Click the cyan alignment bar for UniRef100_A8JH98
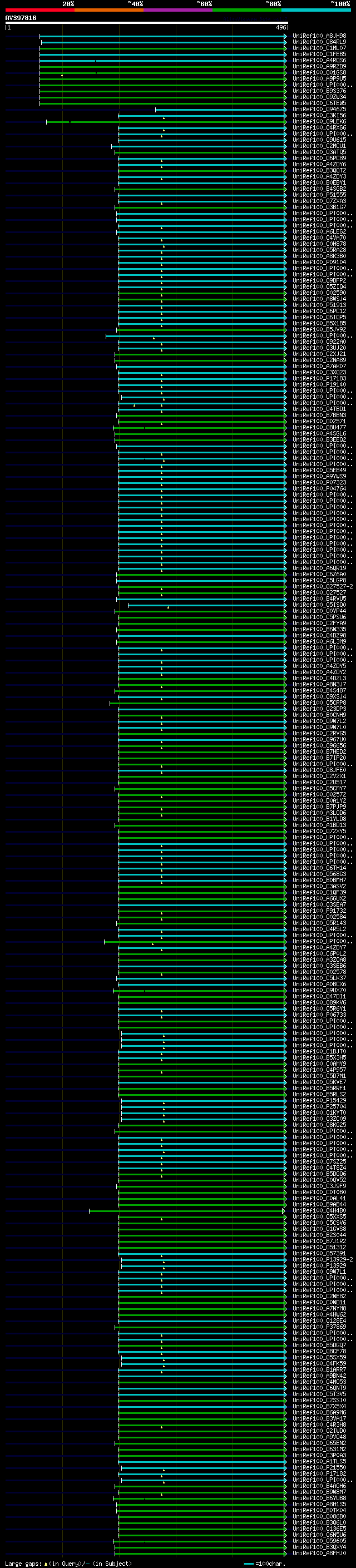 pos(162,36)
